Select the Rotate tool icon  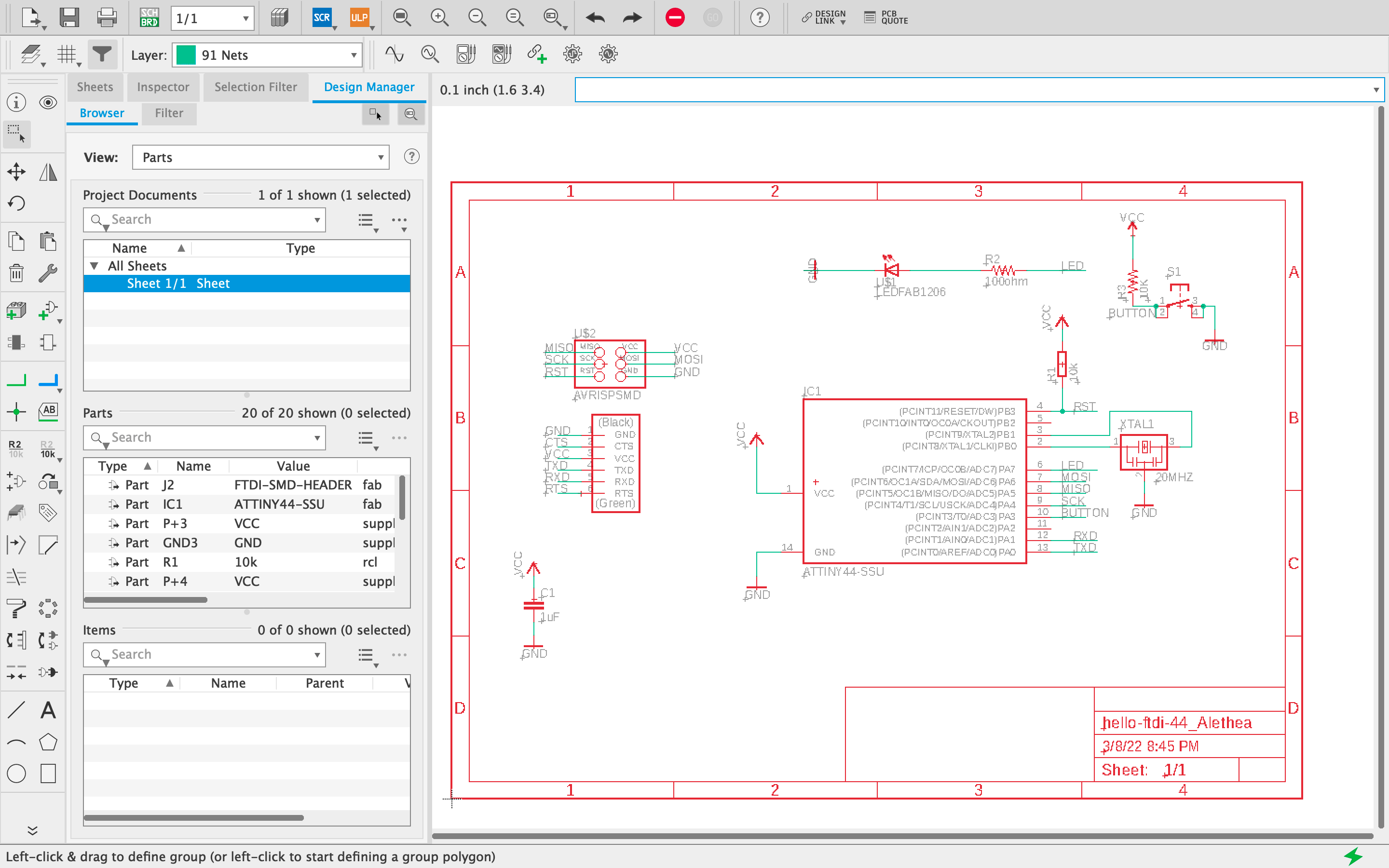(x=16, y=203)
